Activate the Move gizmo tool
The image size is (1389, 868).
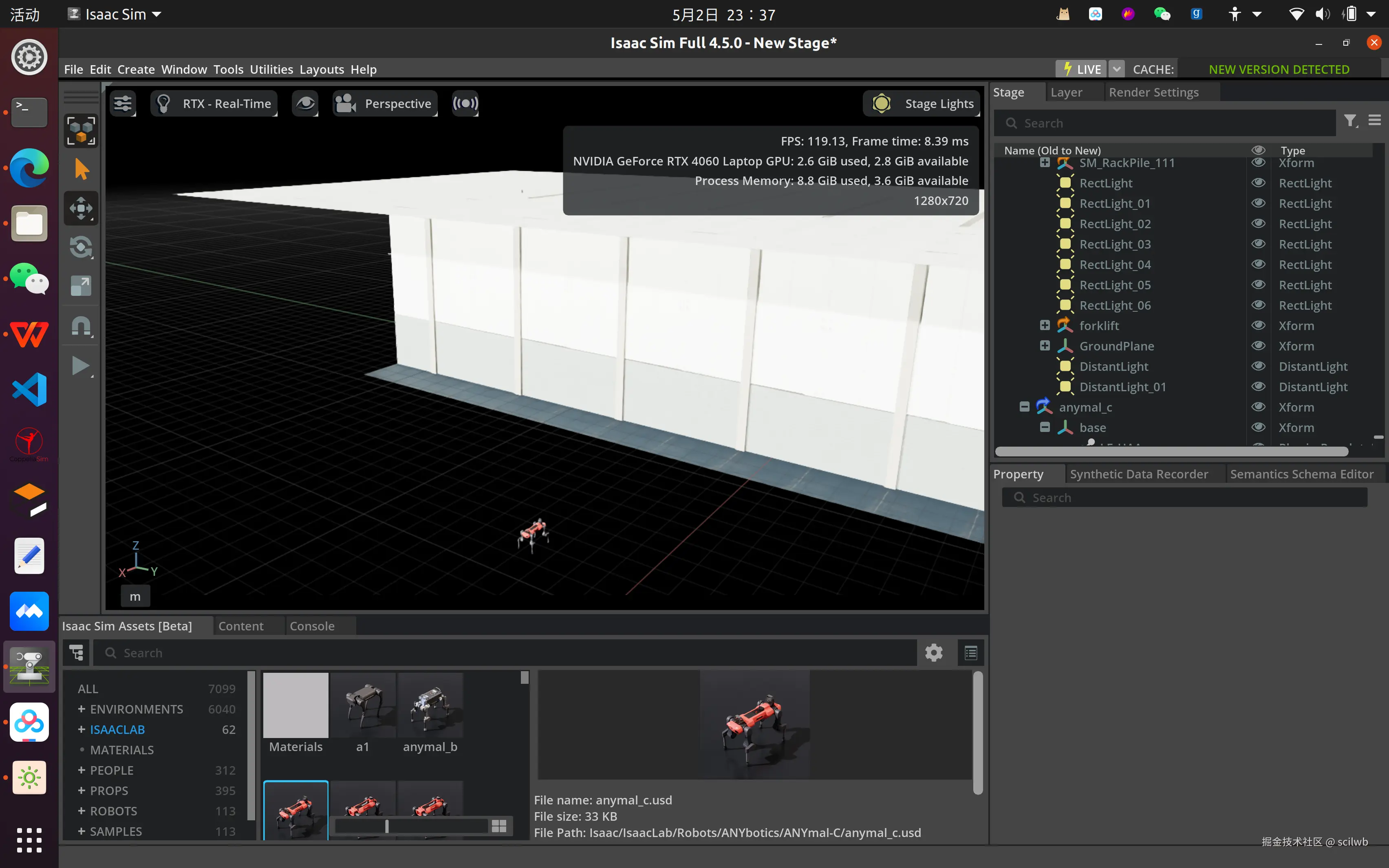click(x=81, y=208)
